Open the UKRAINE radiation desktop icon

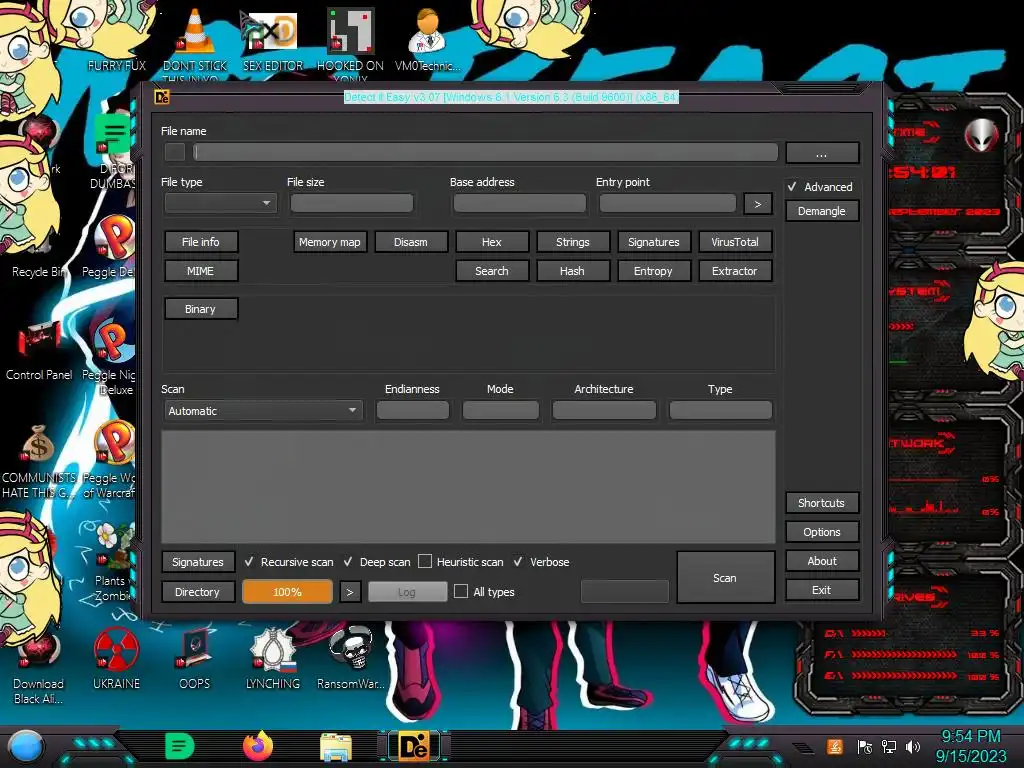pyautogui.click(x=116, y=658)
